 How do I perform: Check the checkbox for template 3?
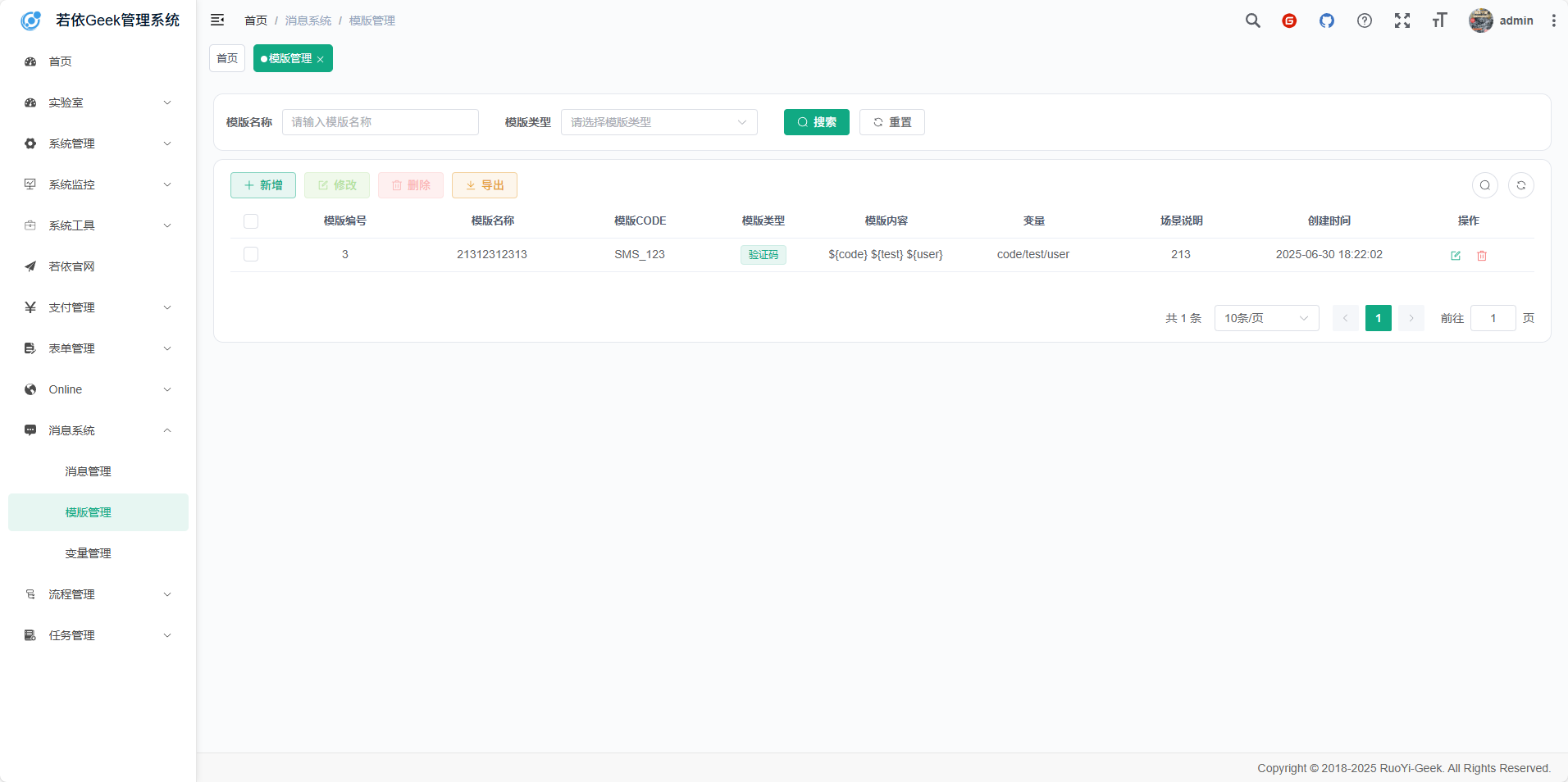(x=251, y=255)
